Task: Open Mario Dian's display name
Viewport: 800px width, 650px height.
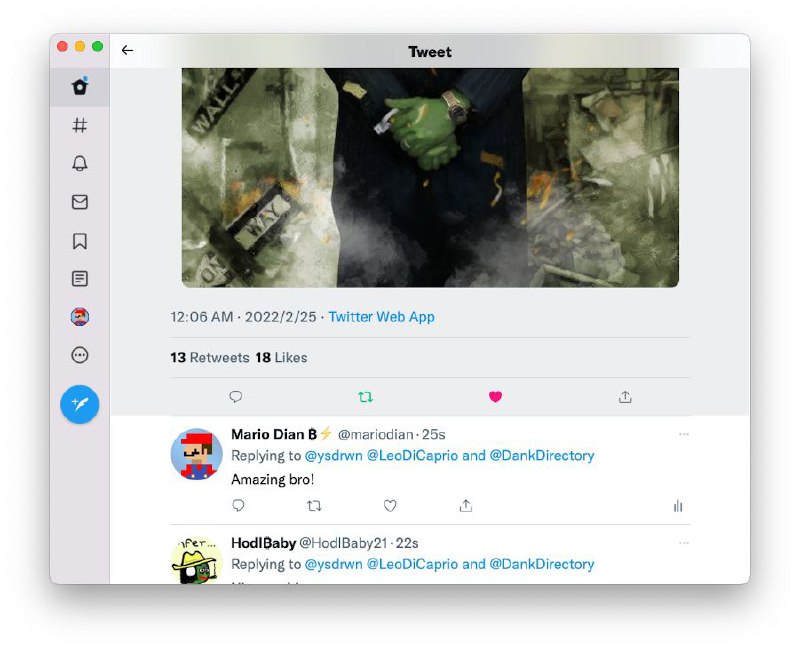Action: [282, 434]
